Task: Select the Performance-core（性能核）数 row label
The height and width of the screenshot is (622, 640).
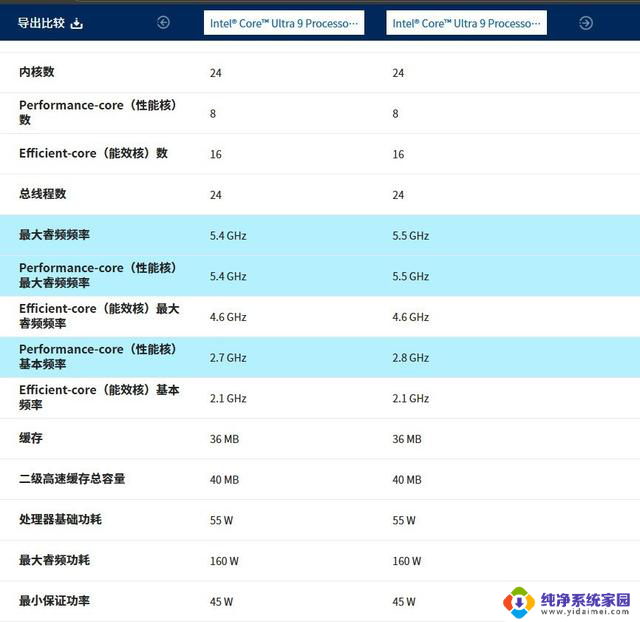Action: click(98, 112)
